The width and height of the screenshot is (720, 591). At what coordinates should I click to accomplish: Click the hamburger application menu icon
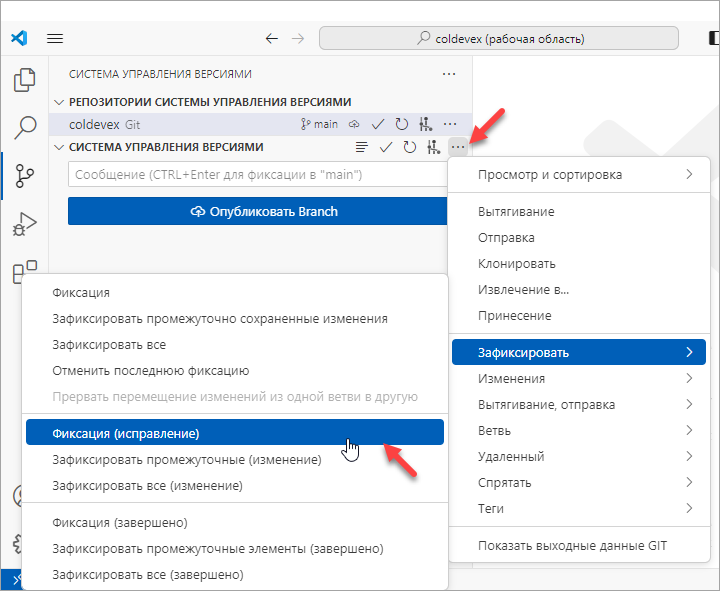[55, 39]
